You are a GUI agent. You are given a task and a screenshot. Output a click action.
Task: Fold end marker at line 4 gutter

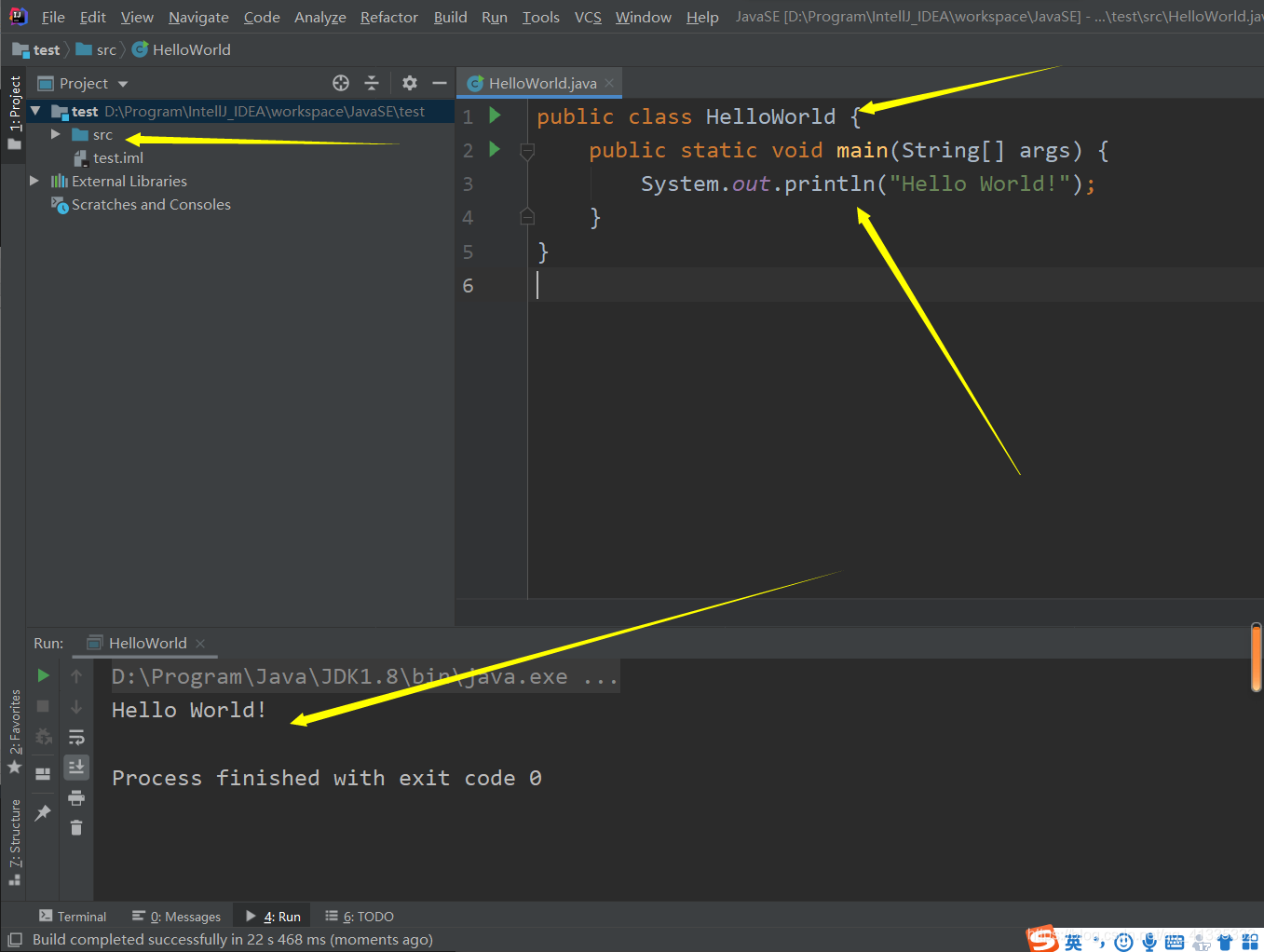(527, 217)
